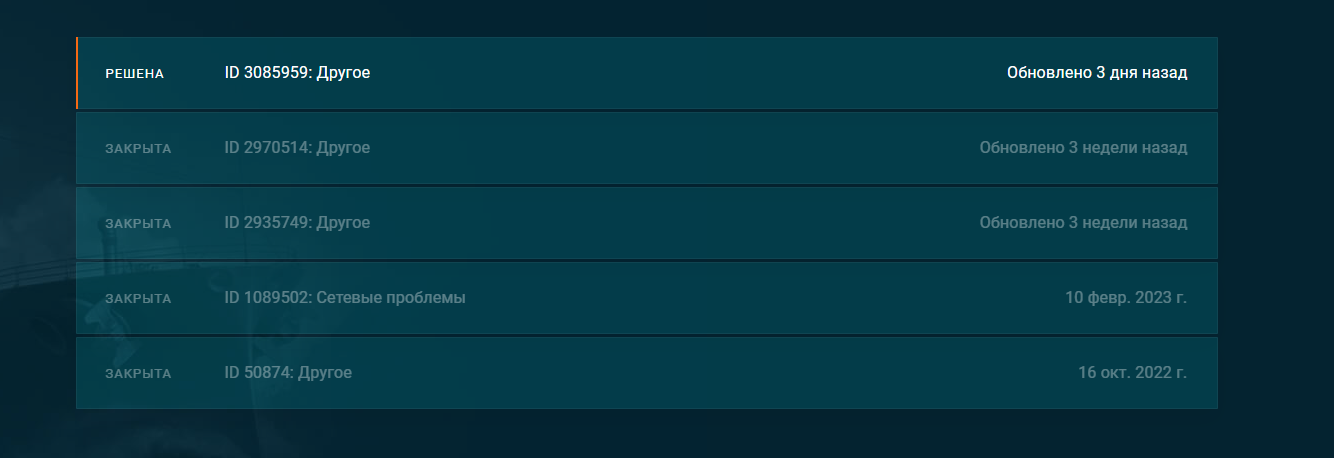The height and width of the screenshot is (458, 1334).
Task: Click update time of ticket 2935749
Action: tap(1083, 223)
